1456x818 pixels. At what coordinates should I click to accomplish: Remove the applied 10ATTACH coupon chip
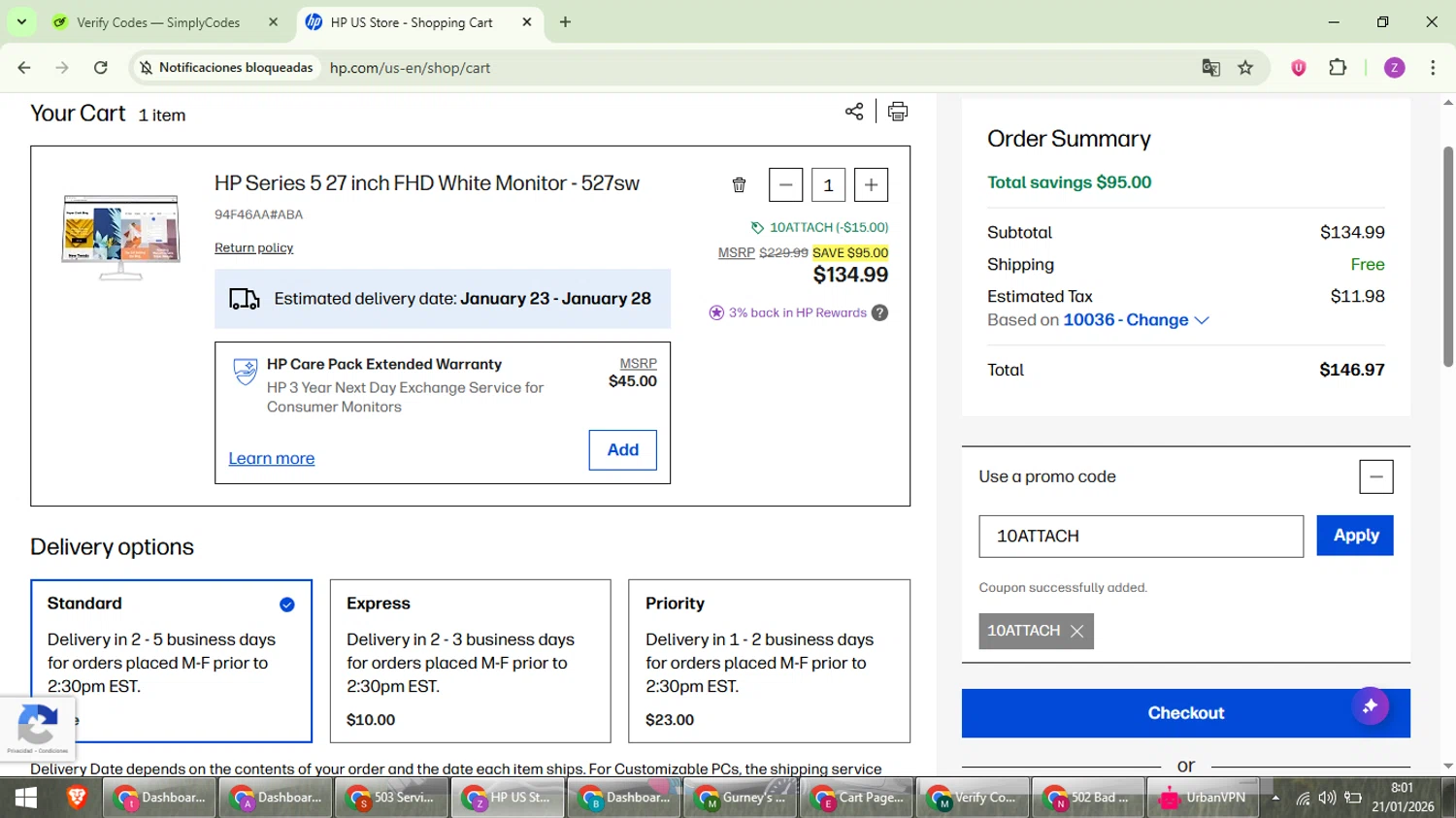point(1076,631)
